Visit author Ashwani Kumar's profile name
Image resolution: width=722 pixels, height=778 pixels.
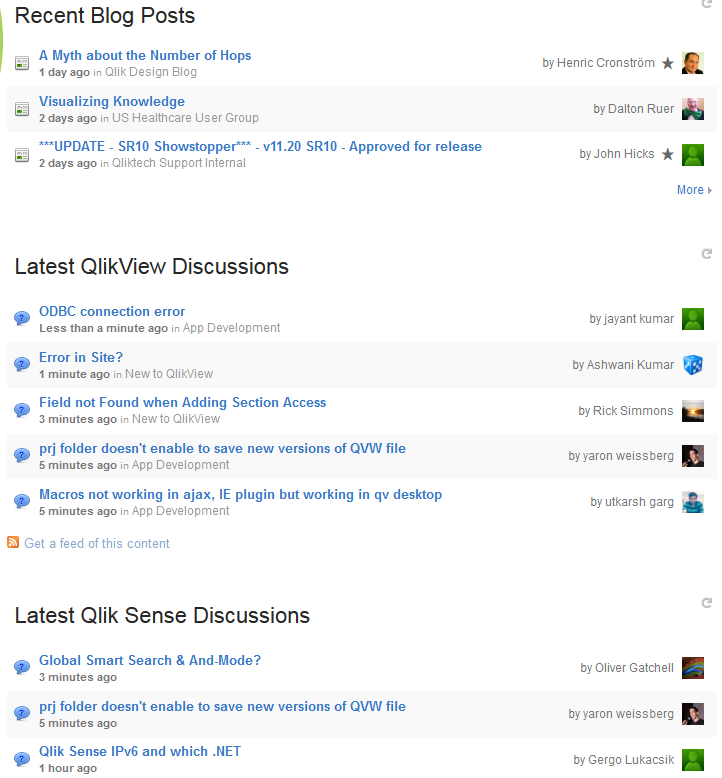pyautogui.click(x=630, y=365)
